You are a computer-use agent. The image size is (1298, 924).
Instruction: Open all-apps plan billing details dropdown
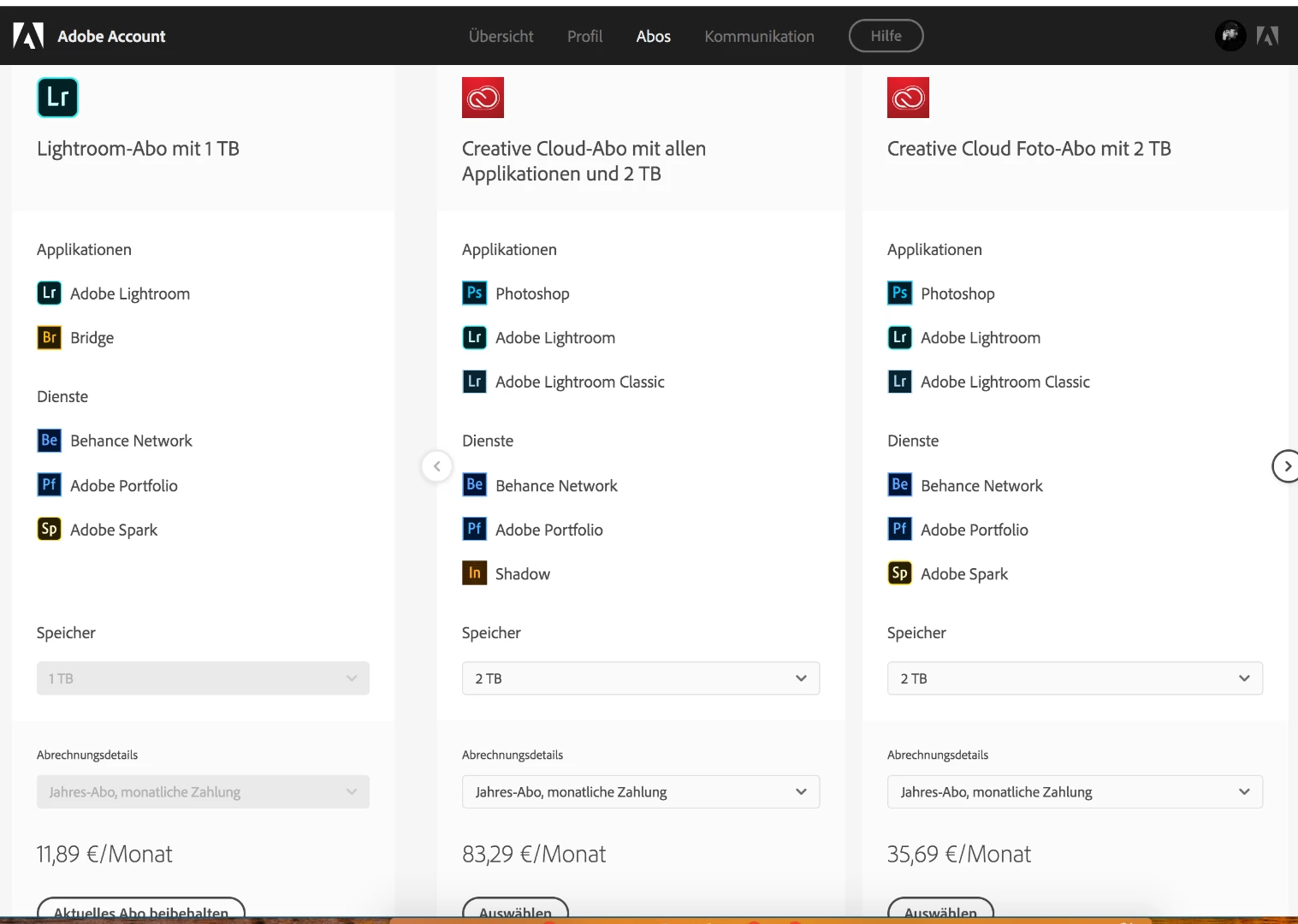point(641,792)
